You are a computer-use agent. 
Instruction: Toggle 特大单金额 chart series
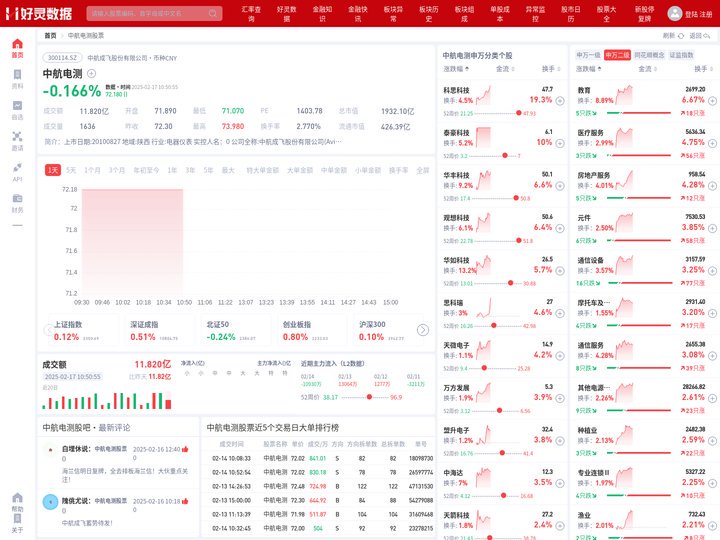pos(263,170)
